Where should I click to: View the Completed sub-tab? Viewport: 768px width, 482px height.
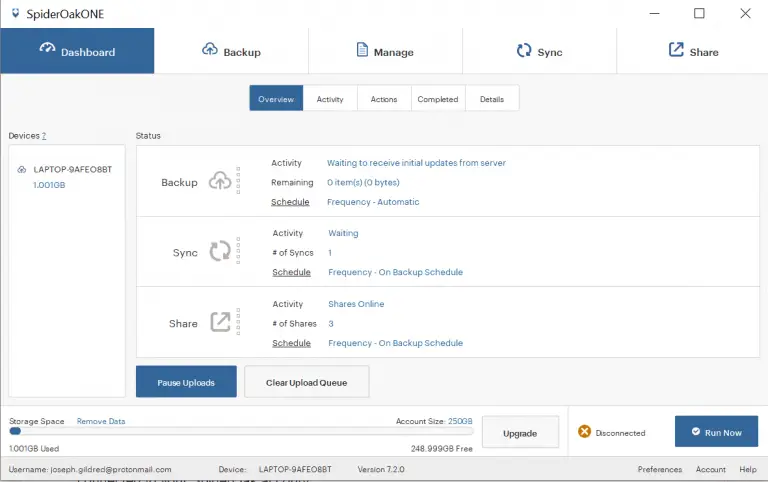pyautogui.click(x=438, y=98)
